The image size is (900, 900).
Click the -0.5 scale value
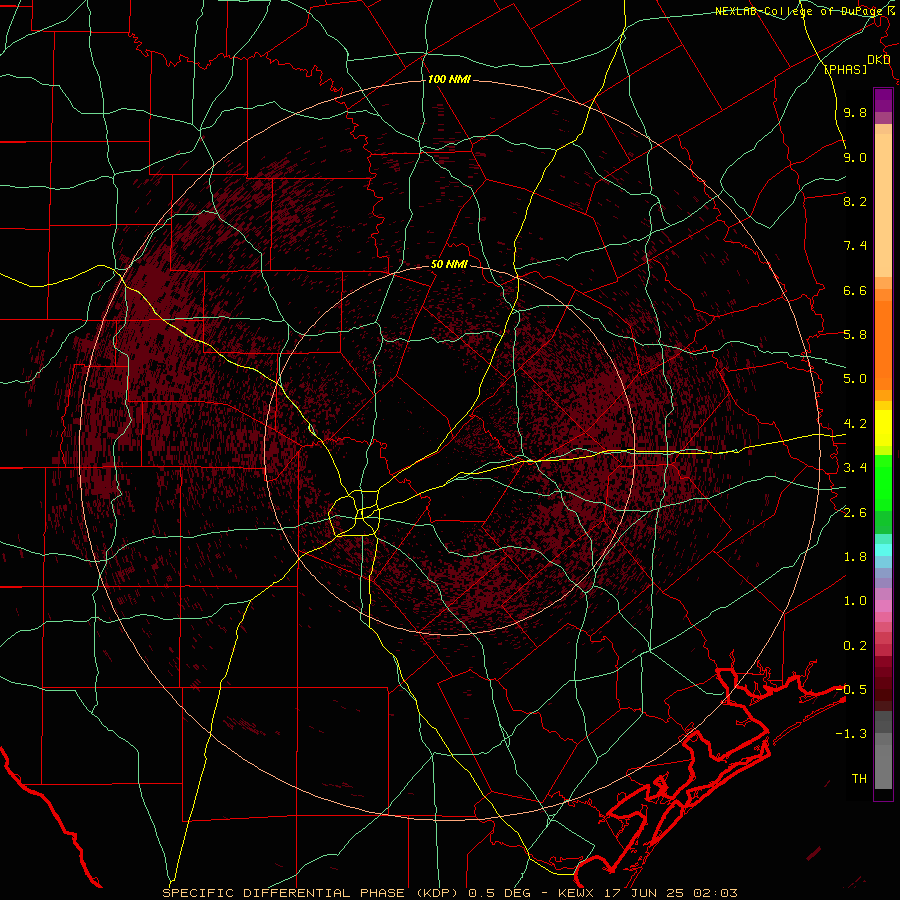click(851, 690)
